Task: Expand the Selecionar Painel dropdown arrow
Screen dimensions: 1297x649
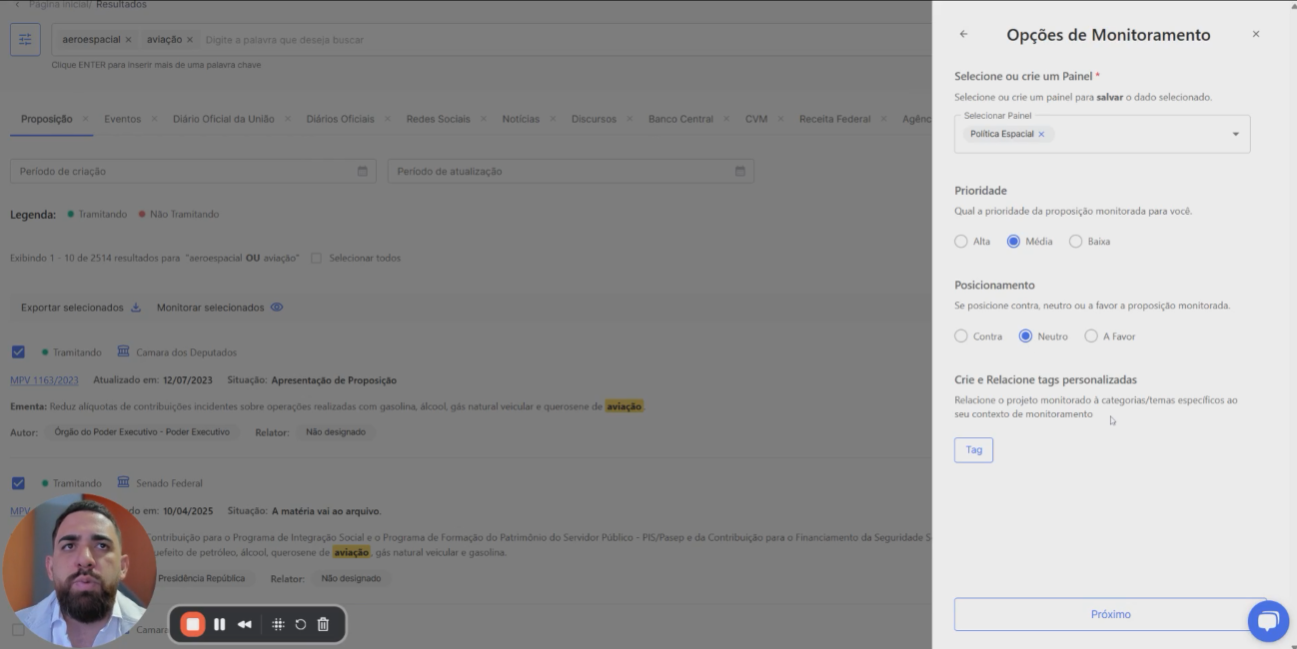Action: (x=1235, y=134)
